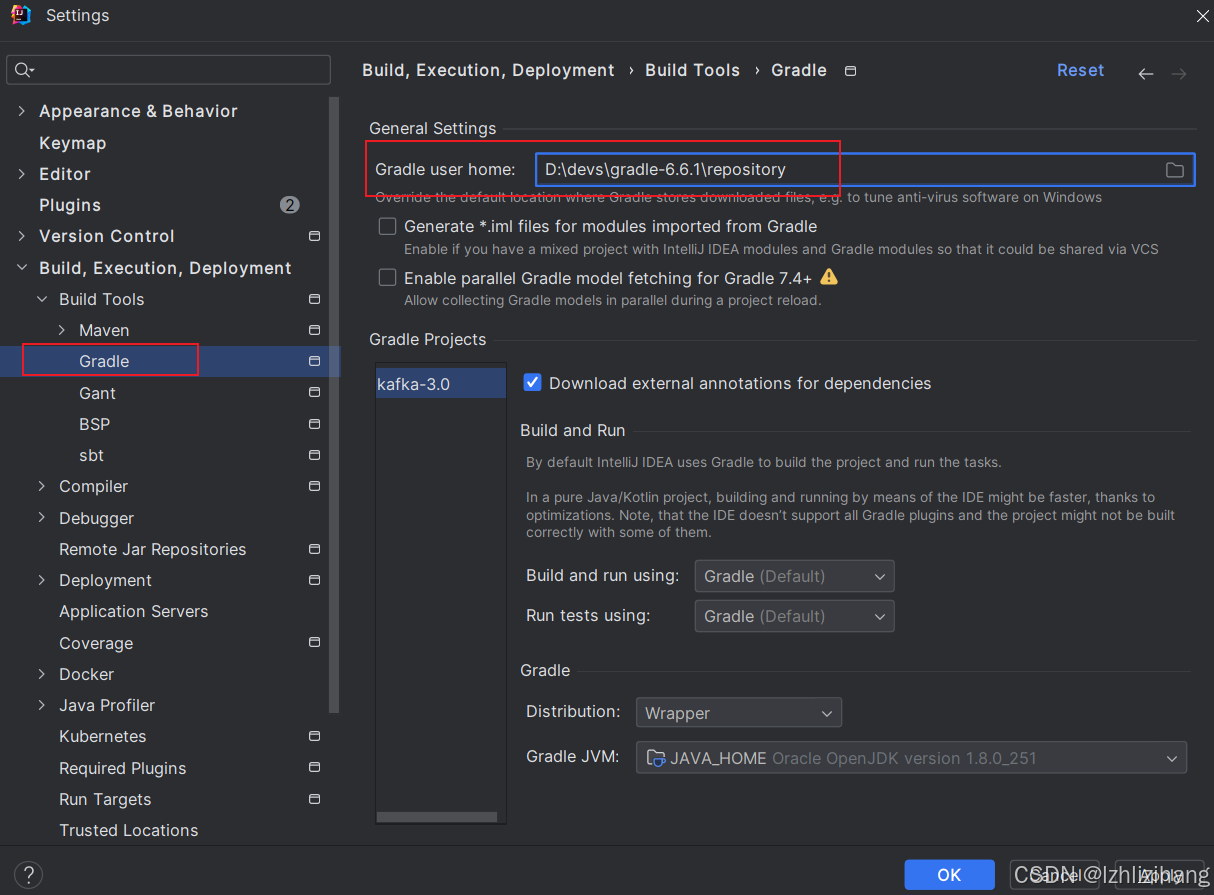Click the Plugins update count badge
The width and height of the screenshot is (1214, 895).
coord(289,205)
